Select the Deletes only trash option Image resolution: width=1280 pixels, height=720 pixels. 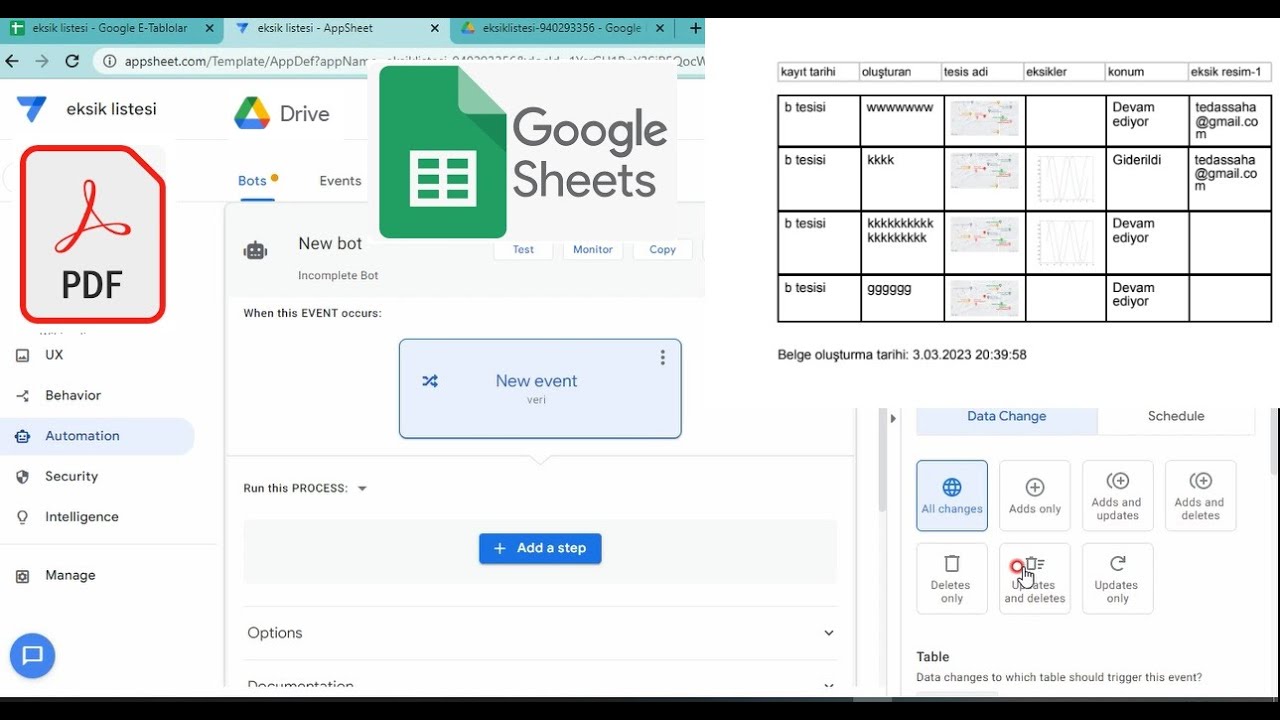(x=952, y=578)
